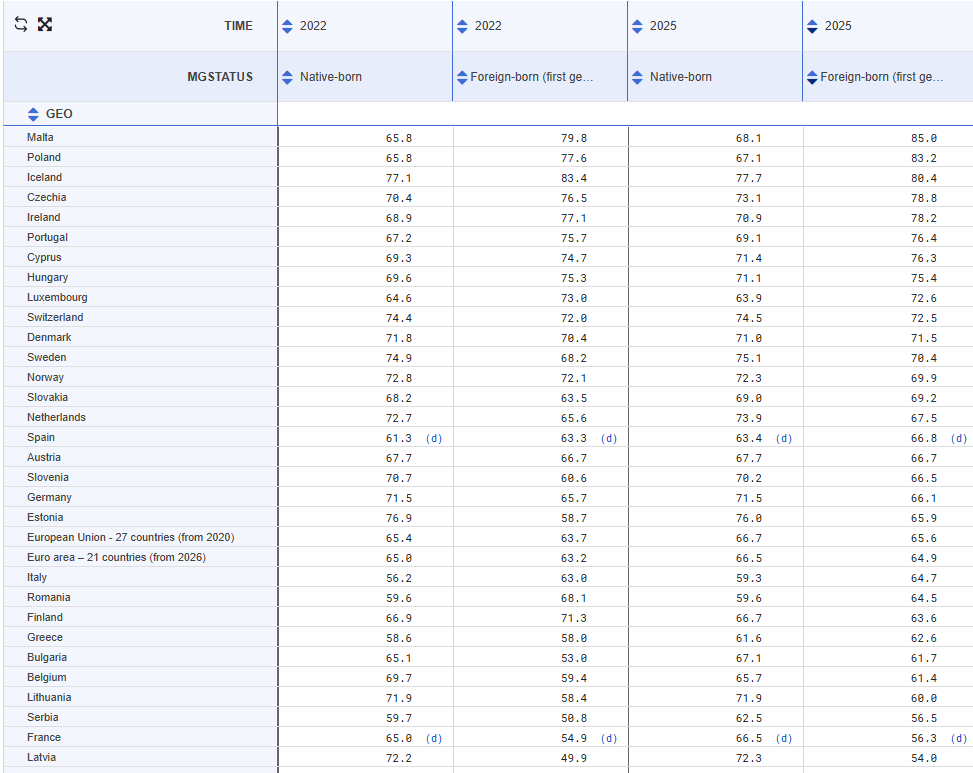The height and width of the screenshot is (773, 973).
Task: Open France 2025 Foreign-born (d) flag
Action: (x=959, y=738)
